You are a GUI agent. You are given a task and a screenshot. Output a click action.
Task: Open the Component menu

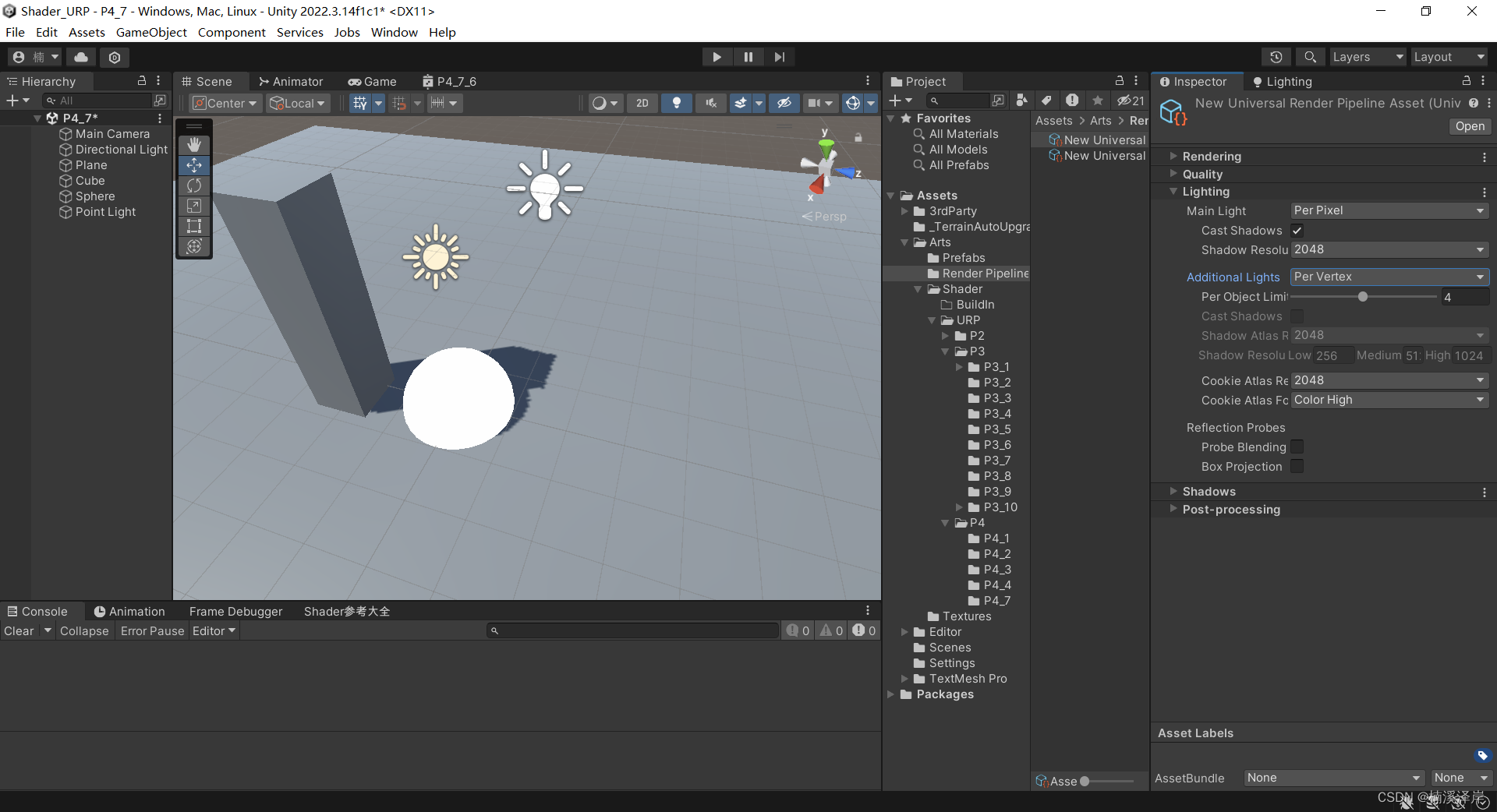(232, 32)
